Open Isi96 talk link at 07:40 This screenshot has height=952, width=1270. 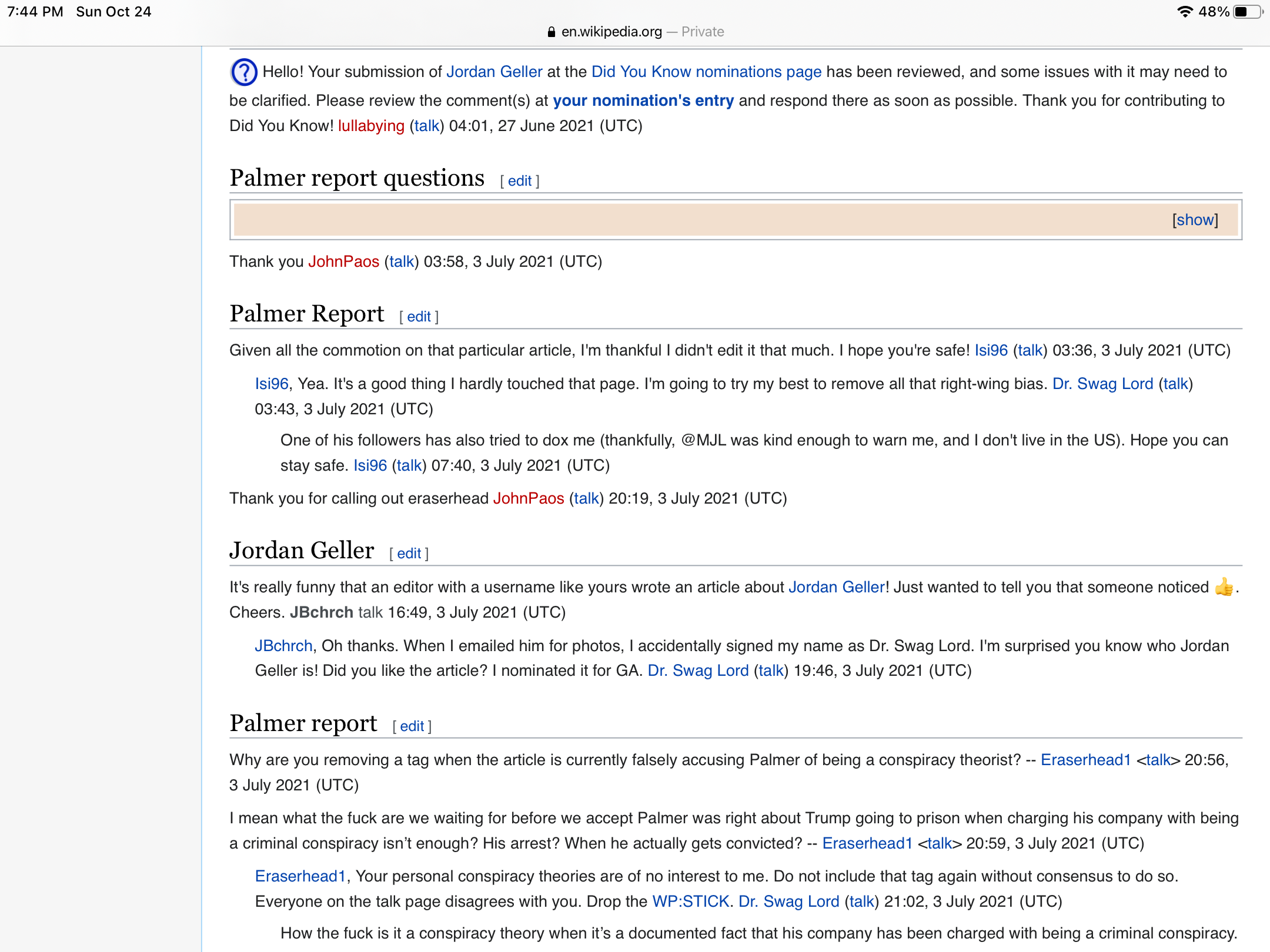point(409,465)
